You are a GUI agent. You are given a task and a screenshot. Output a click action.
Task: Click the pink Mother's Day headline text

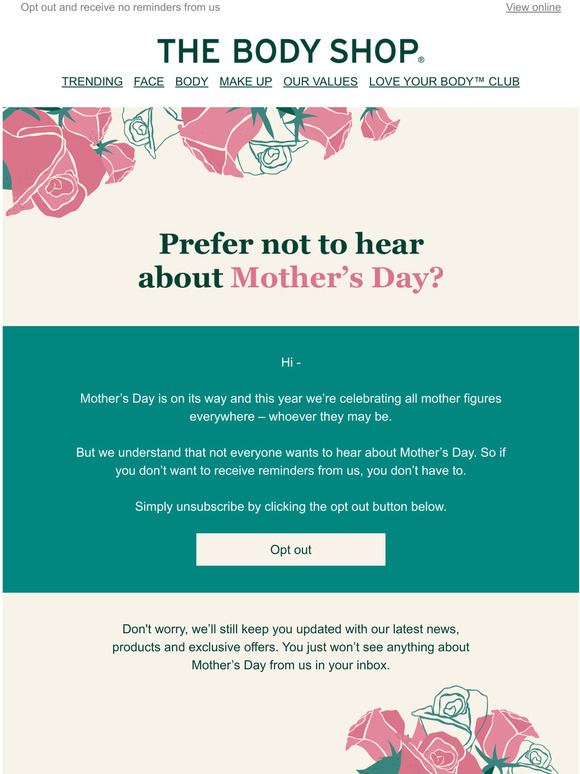[x=337, y=278]
